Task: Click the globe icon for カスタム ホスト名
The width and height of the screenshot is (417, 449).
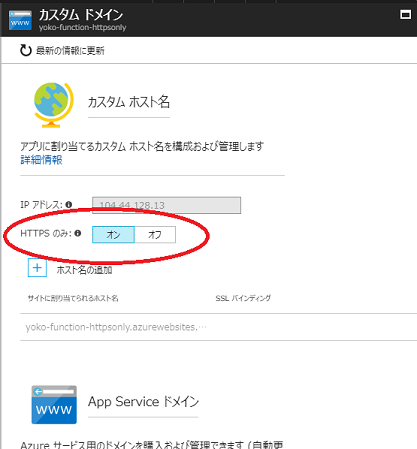Action: click(x=53, y=105)
